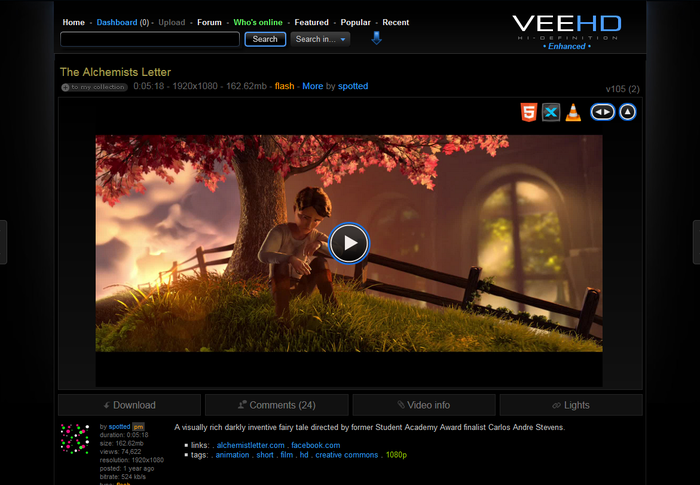Play the Alchemists Letter video
This screenshot has width=700, height=485.
tap(349, 243)
